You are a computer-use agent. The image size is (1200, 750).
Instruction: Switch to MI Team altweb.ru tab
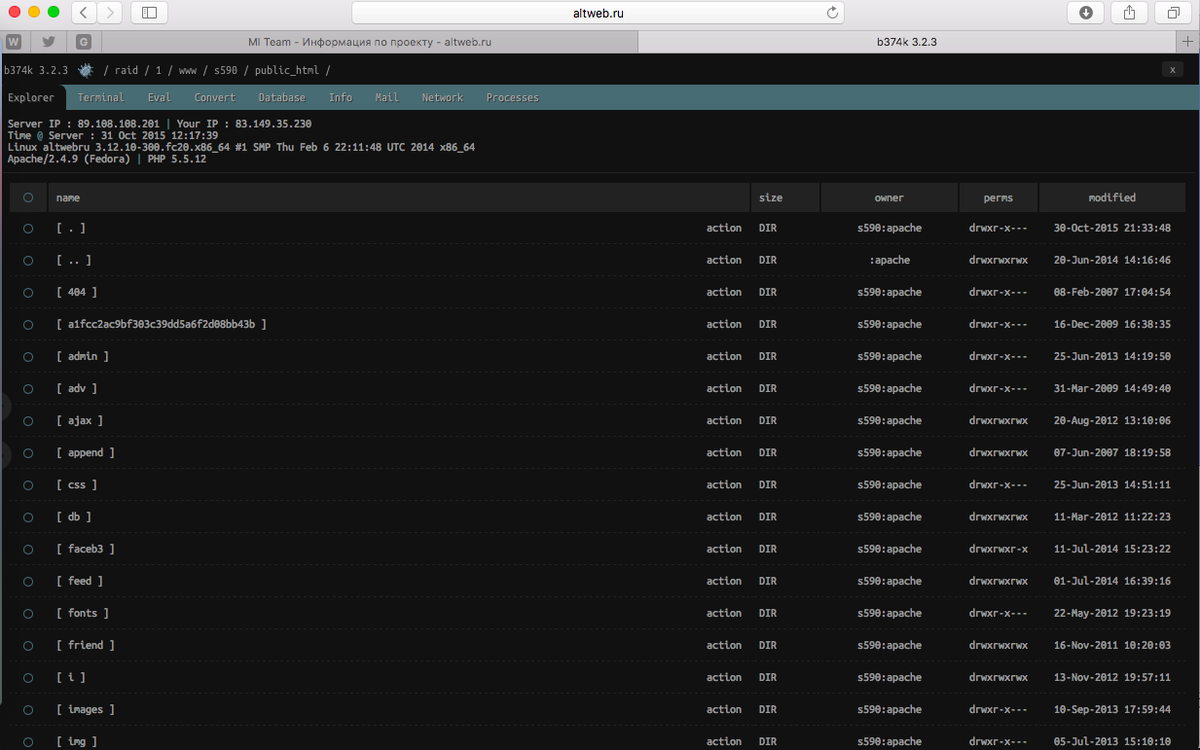[370, 42]
